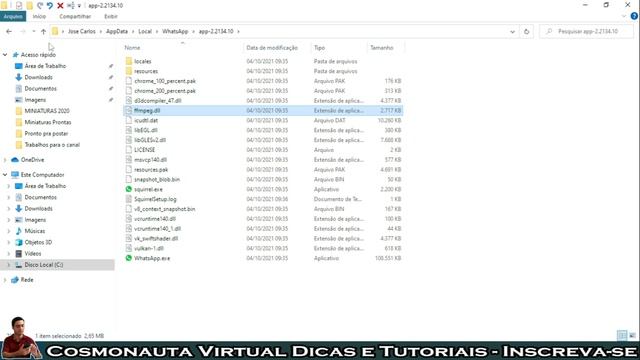Select SquirrelSetup.log file icon
Image resolution: width=640 pixels, height=360 pixels.
129,199
